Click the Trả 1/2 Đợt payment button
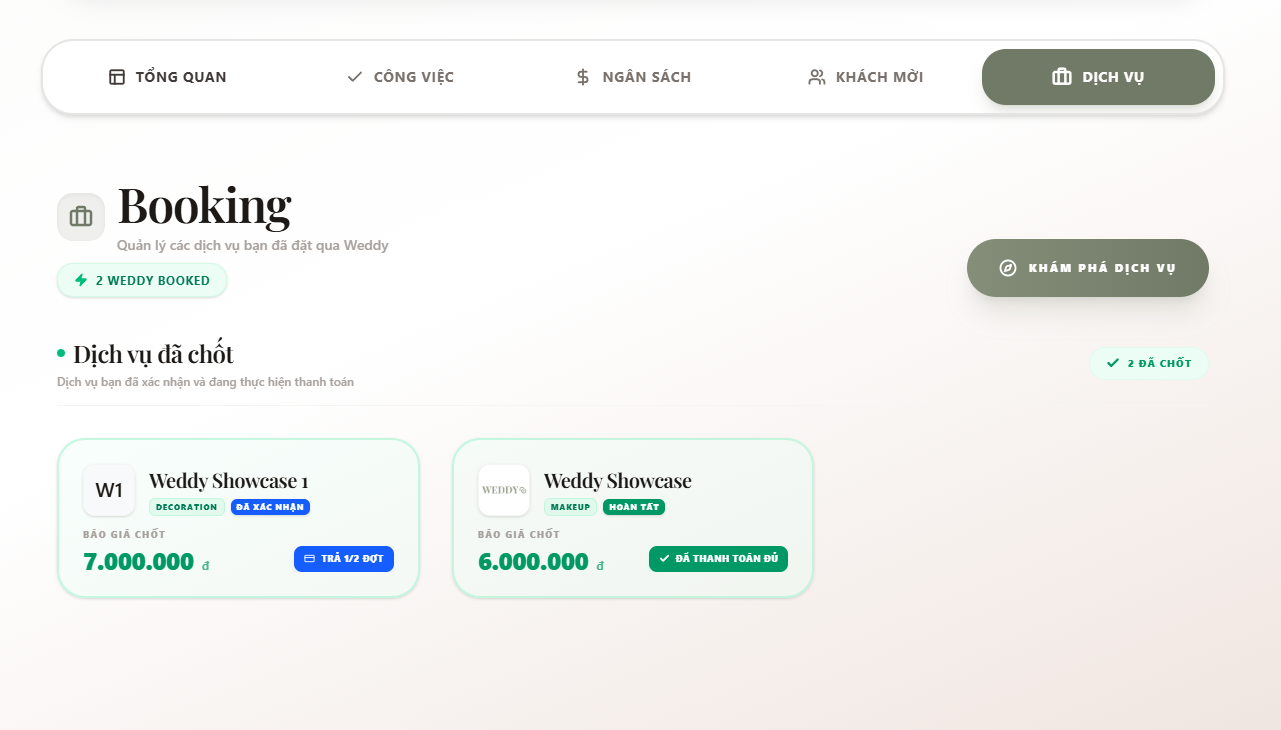The image size is (1281, 730). 344,559
